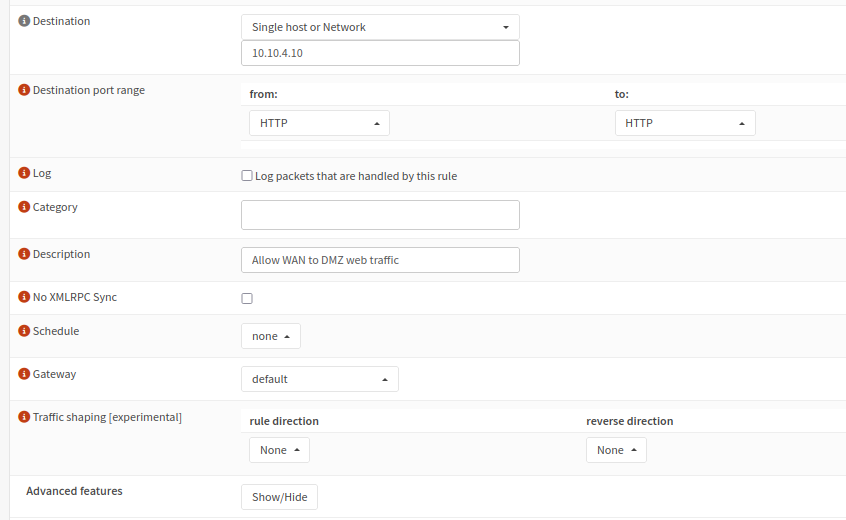This screenshot has height=520, width=846.
Task: Show help for the Log option
Action: [25, 173]
